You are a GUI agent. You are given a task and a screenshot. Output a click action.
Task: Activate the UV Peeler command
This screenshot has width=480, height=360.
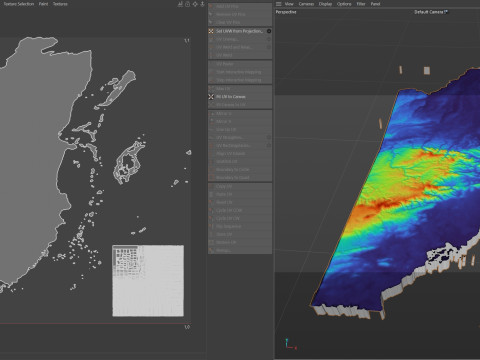click(240, 64)
